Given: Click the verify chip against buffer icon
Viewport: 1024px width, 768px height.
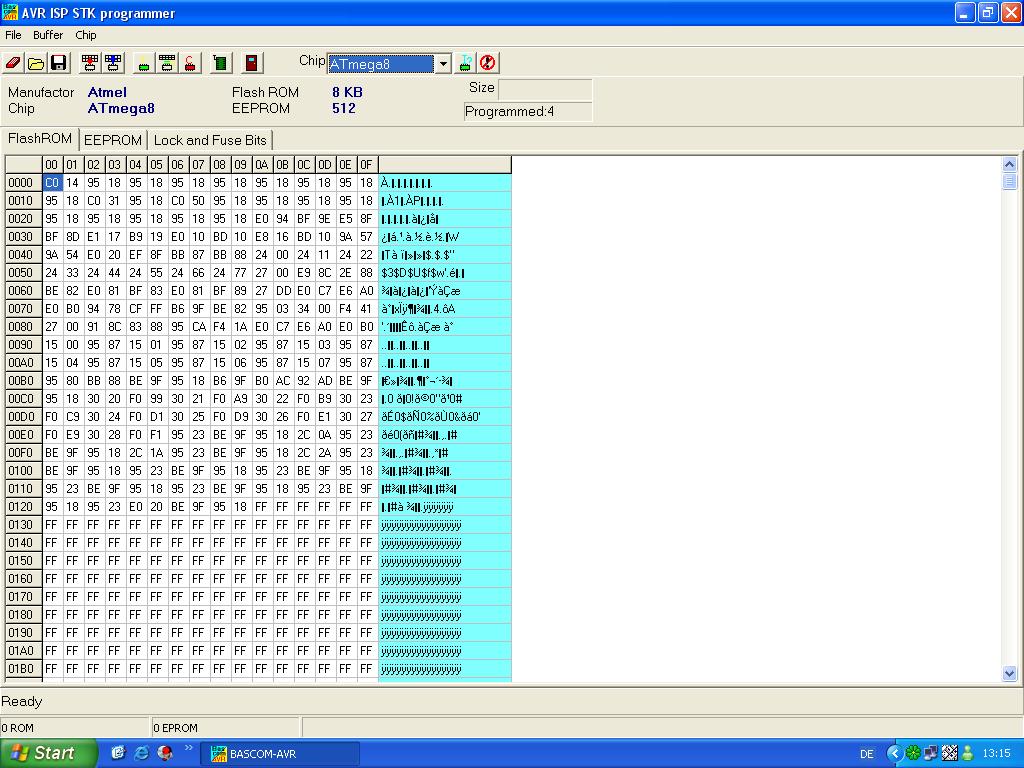Looking at the screenshot, I should 167,63.
